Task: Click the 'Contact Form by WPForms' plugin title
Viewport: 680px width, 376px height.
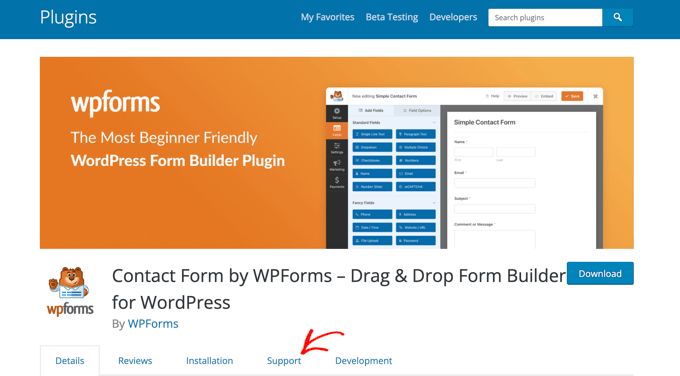Action: tap(339, 289)
